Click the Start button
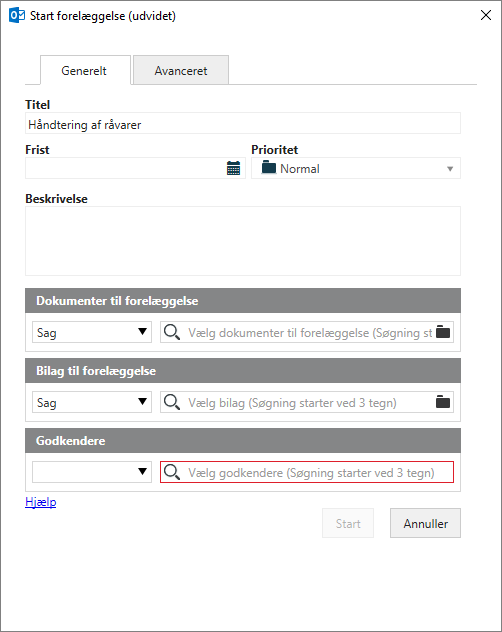Screen dimensions: 502x632 pyautogui.click(x=348, y=523)
